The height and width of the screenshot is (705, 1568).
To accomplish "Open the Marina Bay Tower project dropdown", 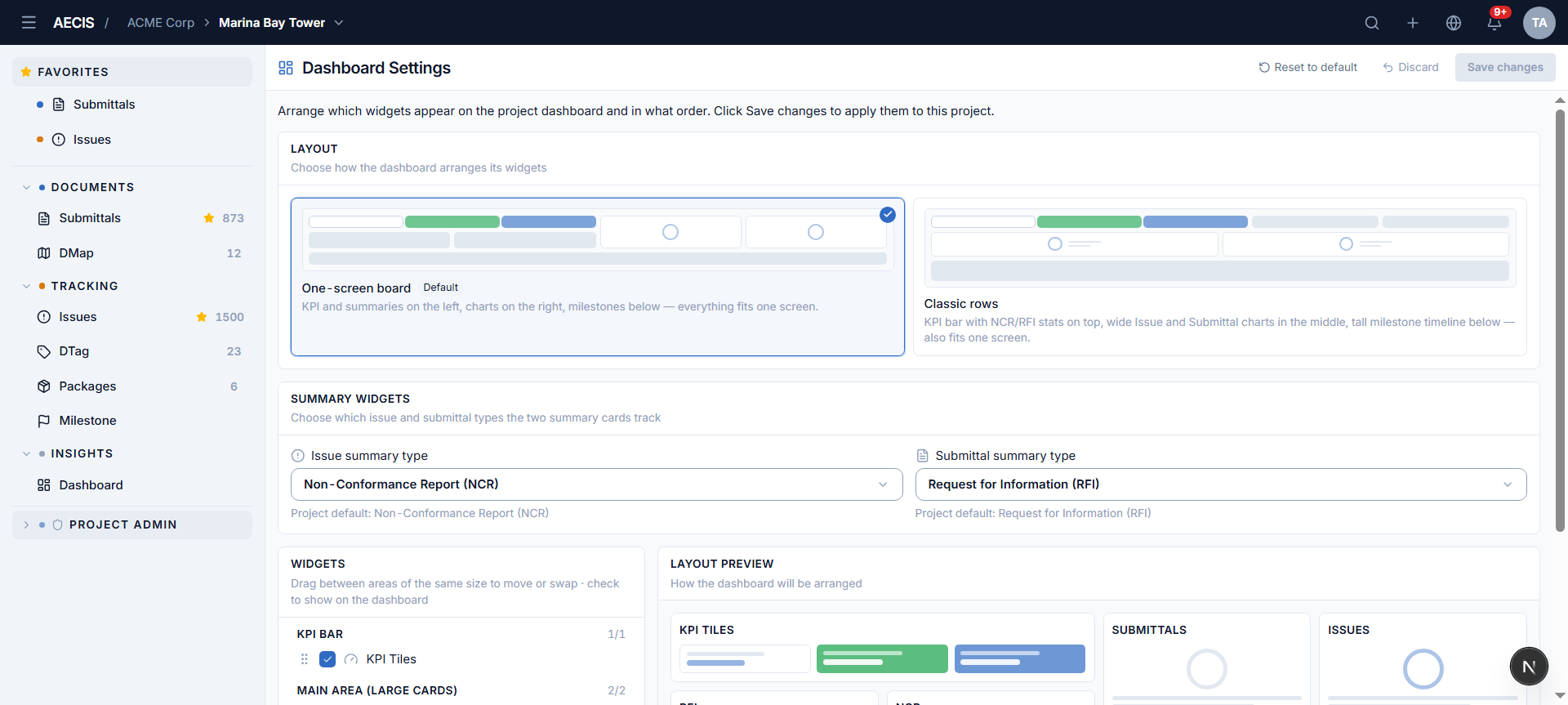I will click(x=281, y=23).
